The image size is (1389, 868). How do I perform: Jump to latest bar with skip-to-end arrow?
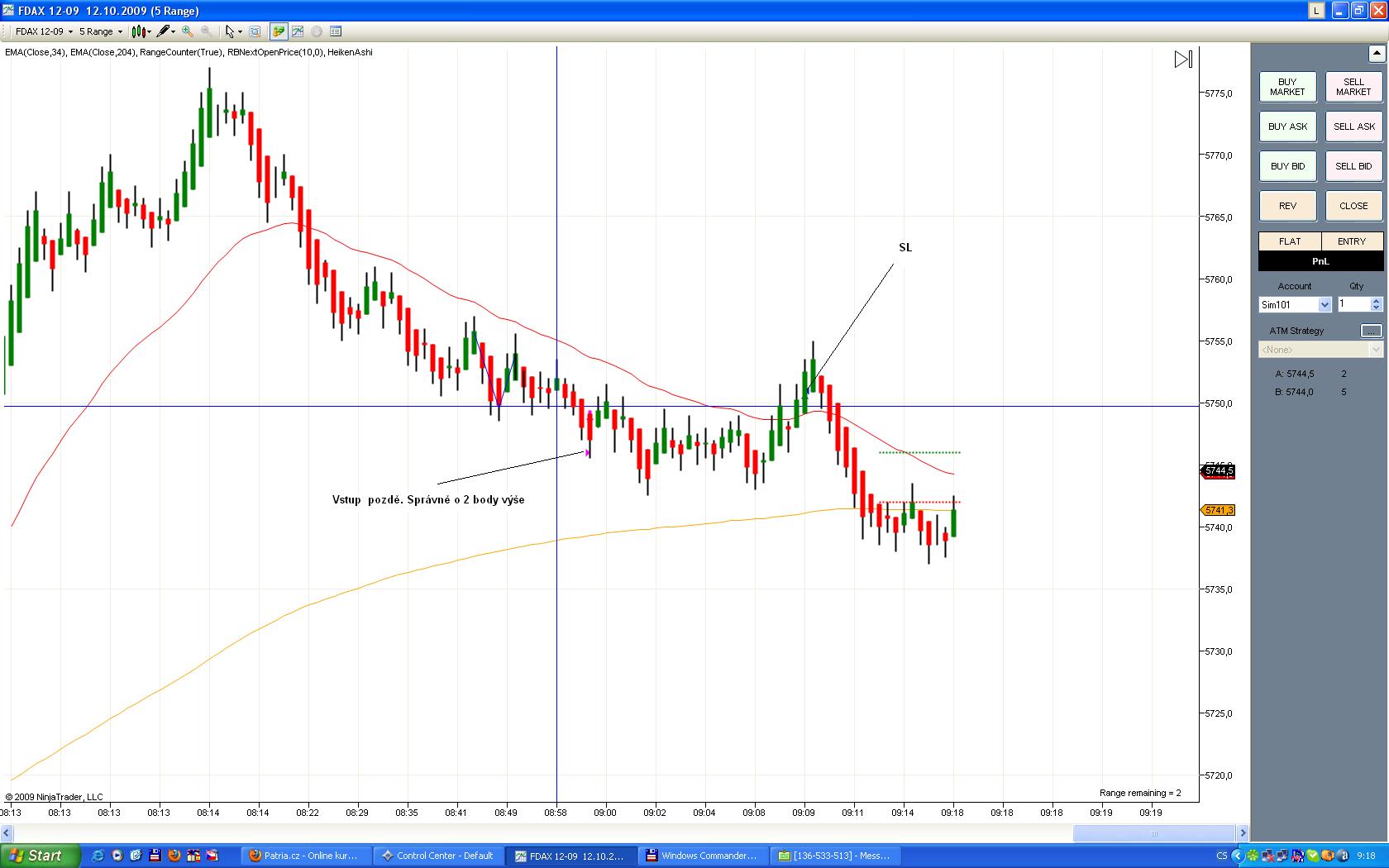coord(1183,60)
